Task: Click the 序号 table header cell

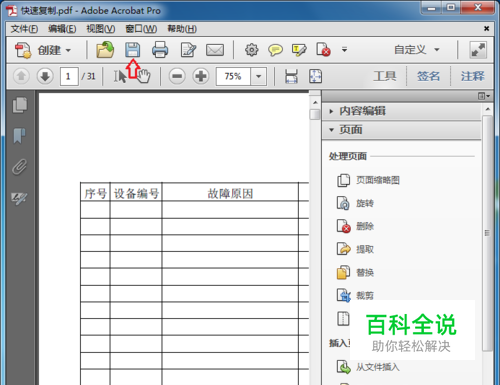Action: pyautogui.click(x=95, y=193)
